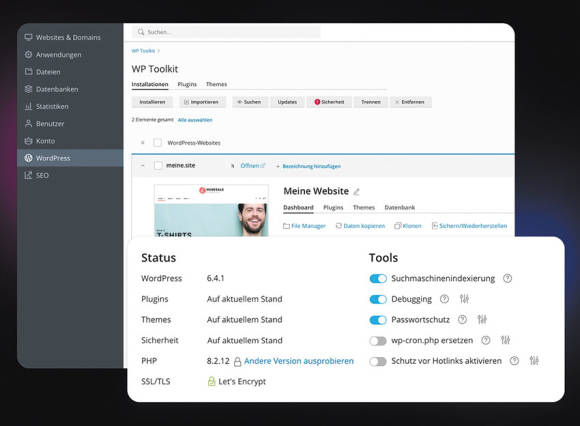
Task: Open wp-cron.php ersetzen settings sliders icon
Action: pyautogui.click(x=505, y=340)
